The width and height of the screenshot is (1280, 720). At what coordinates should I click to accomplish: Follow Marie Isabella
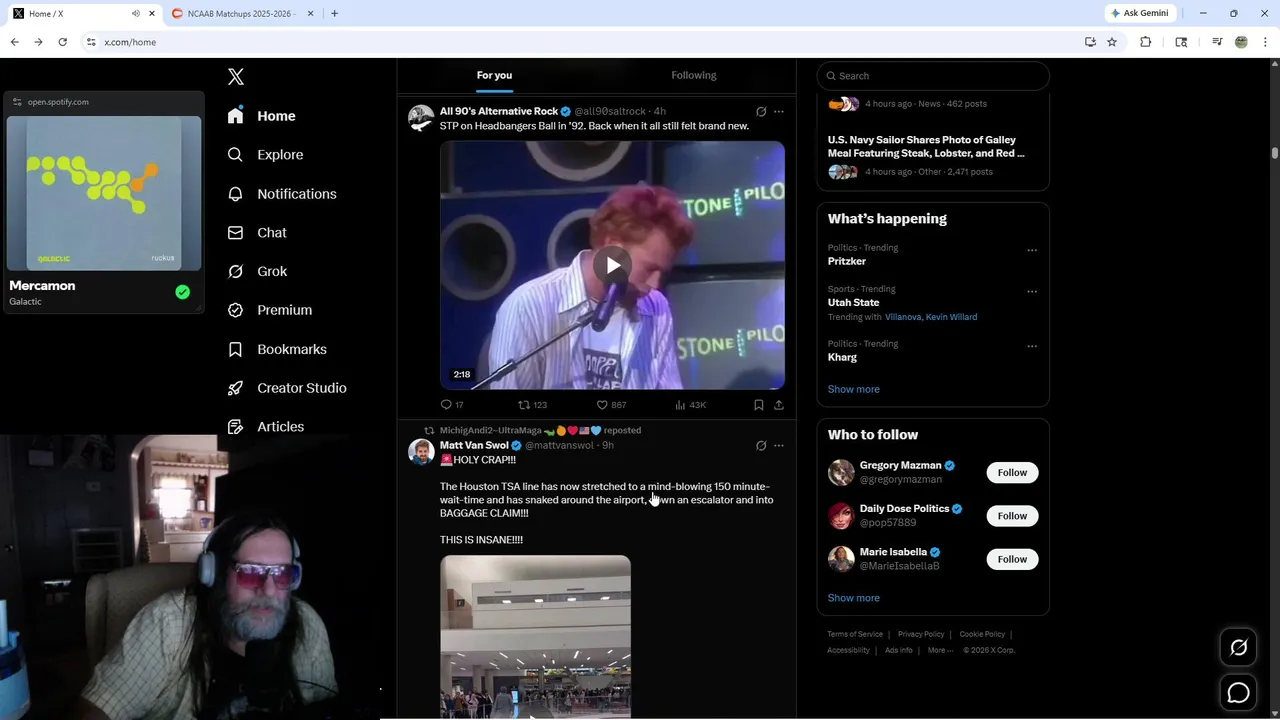[x=1012, y=559]
